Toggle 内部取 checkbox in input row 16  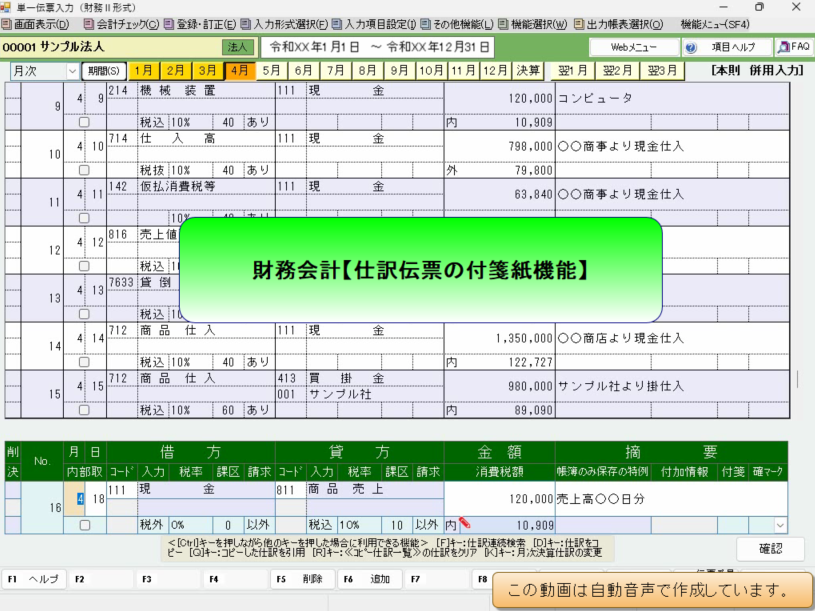tap(85, 525)
